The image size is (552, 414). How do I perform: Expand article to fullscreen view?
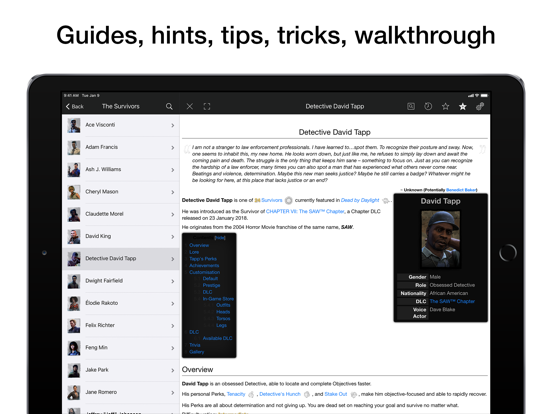tap(207, 106)
